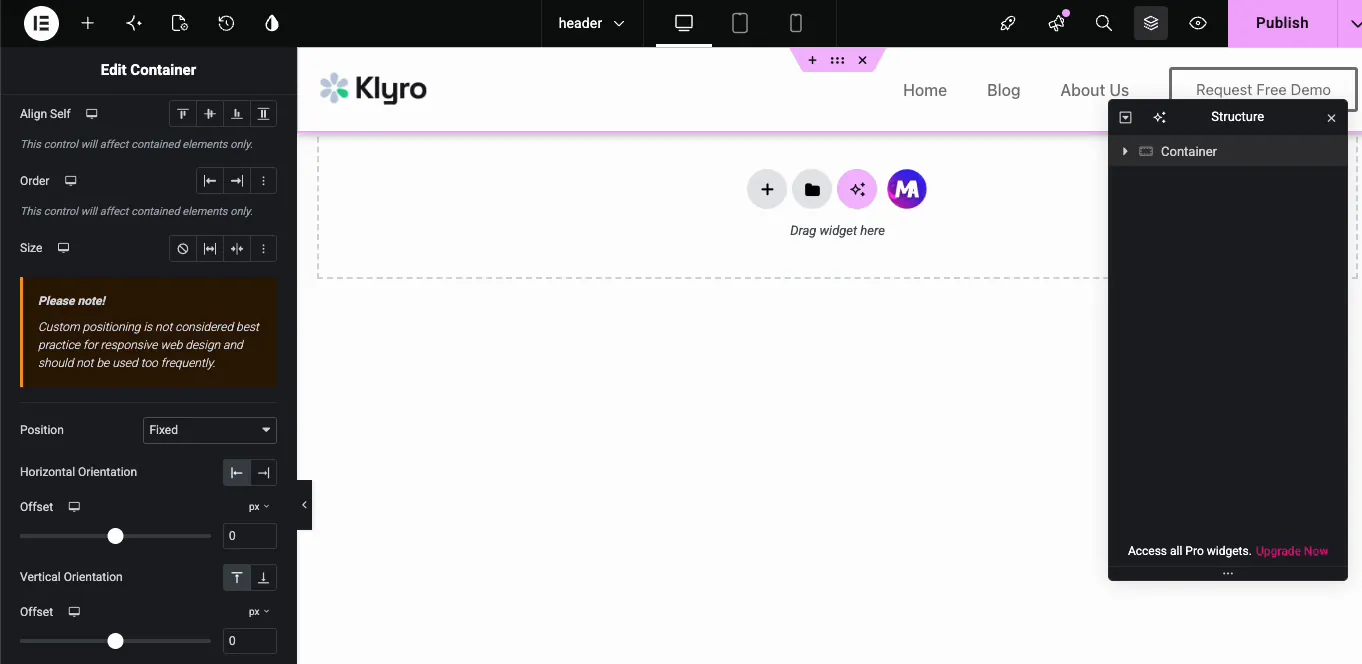1362x664 pixels.
Task: Open the Position dropdown set to Fixed
Action: (x=210, y=430)
